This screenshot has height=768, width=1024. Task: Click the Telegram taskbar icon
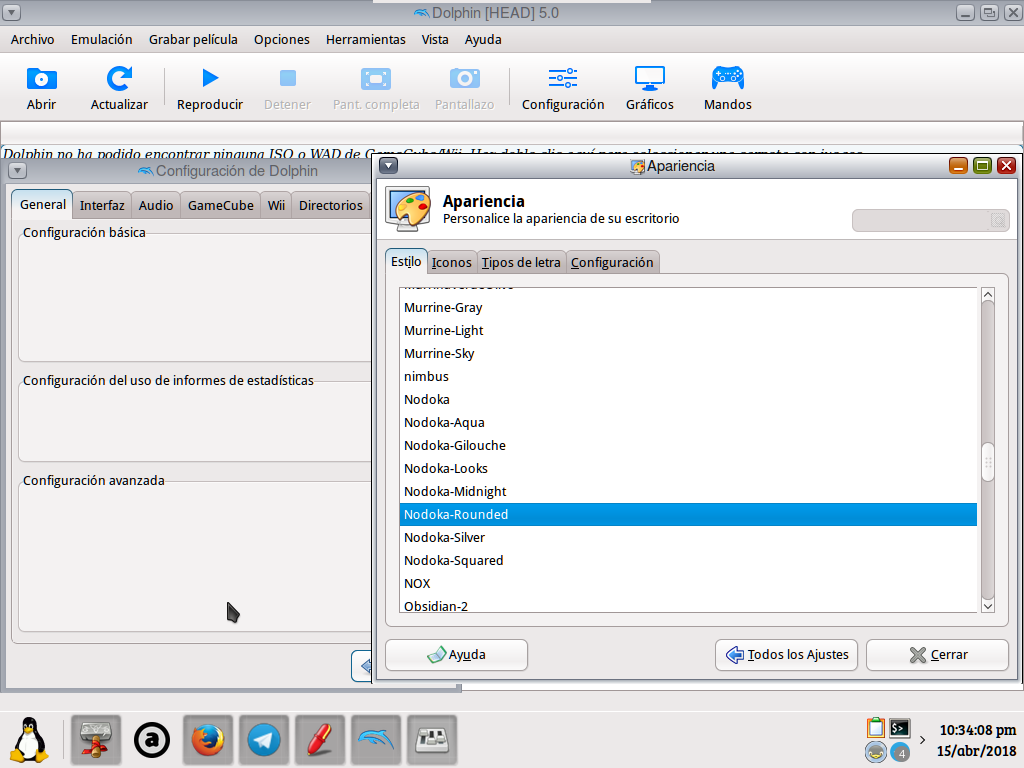(264, 741)
